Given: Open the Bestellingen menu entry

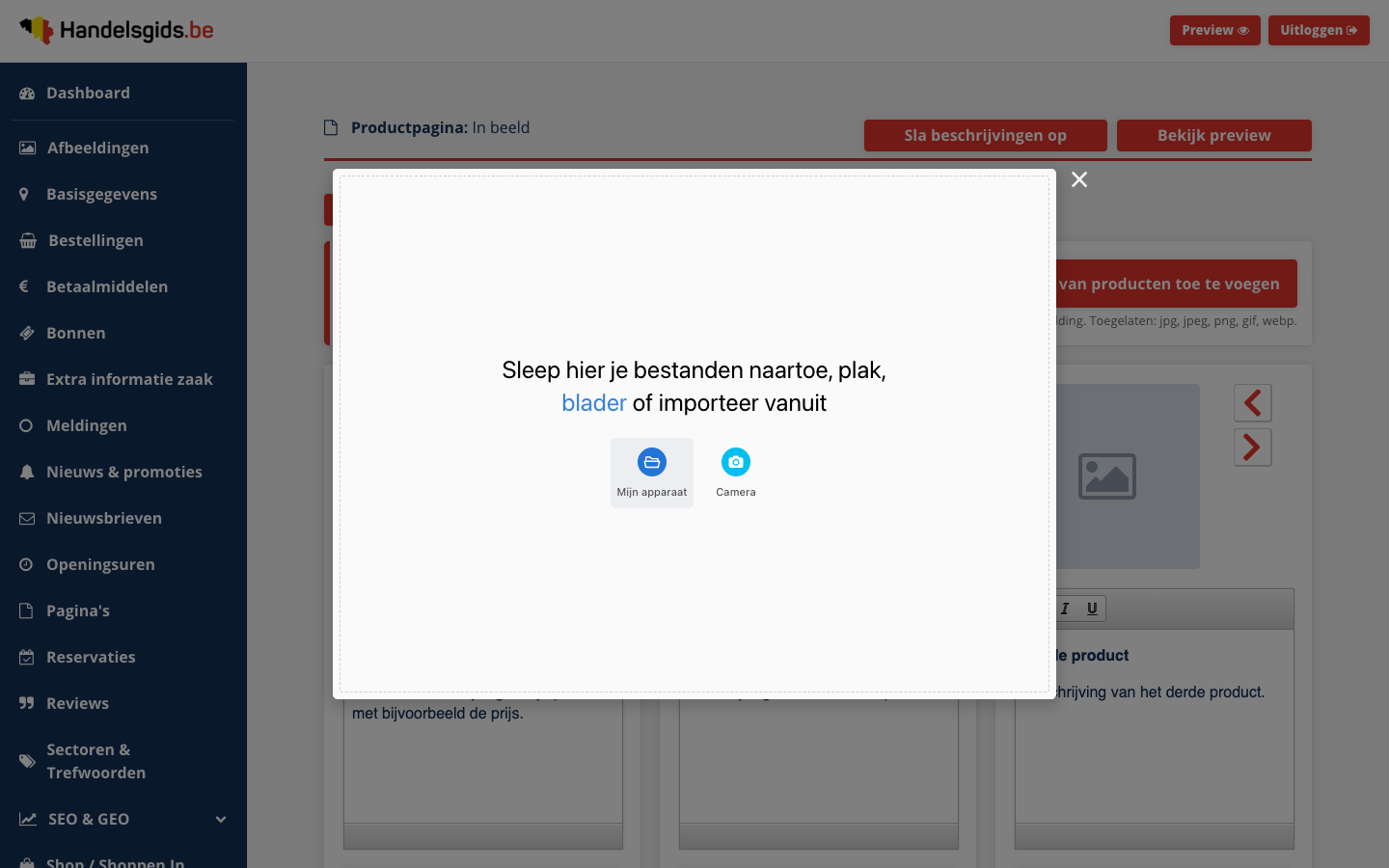Looking at the screenshot, I should [x=123, y=240].
